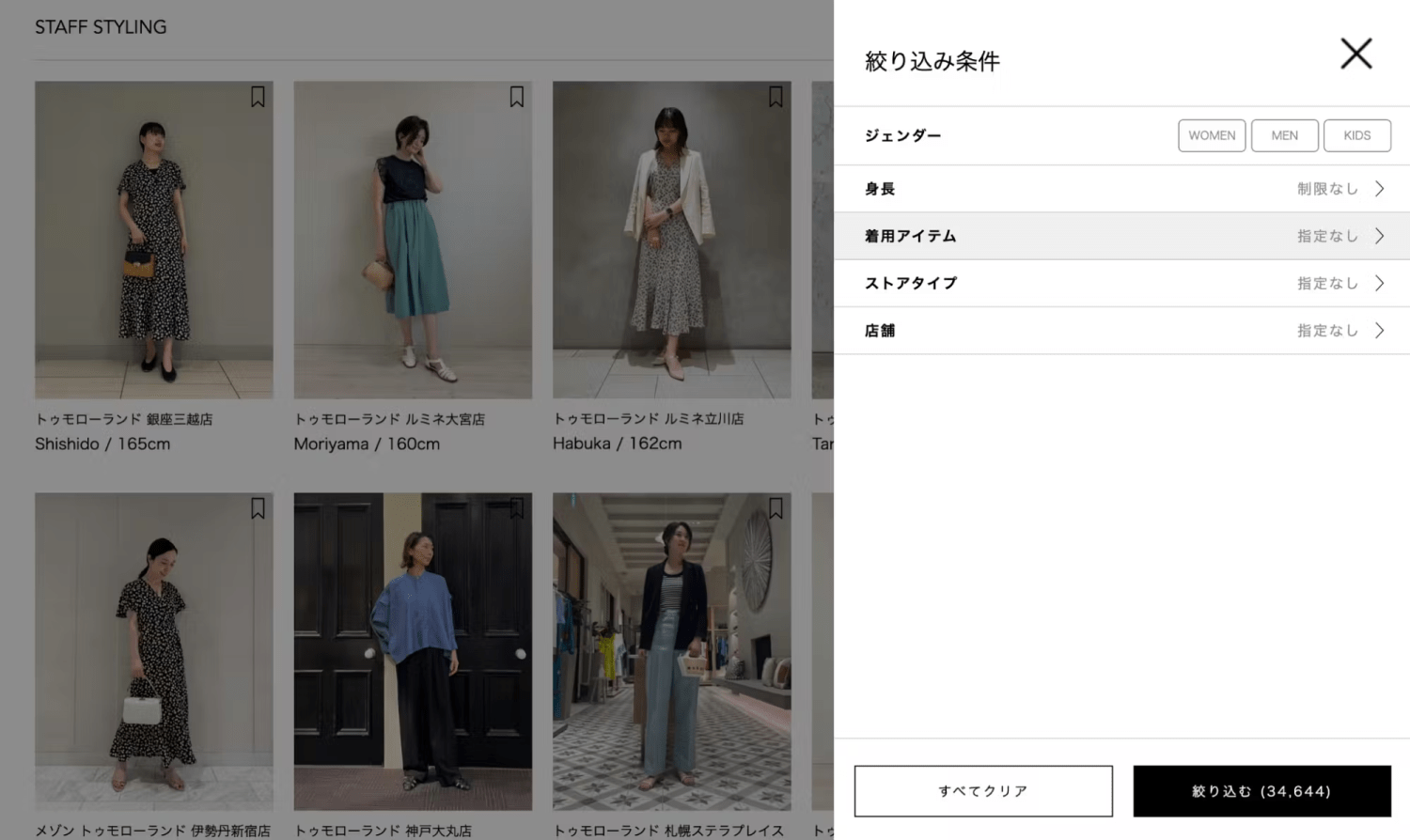Close the 絞り込み条件 filter panel
The height and width of the screenshot is (840, 1410).
[1355, 54]
